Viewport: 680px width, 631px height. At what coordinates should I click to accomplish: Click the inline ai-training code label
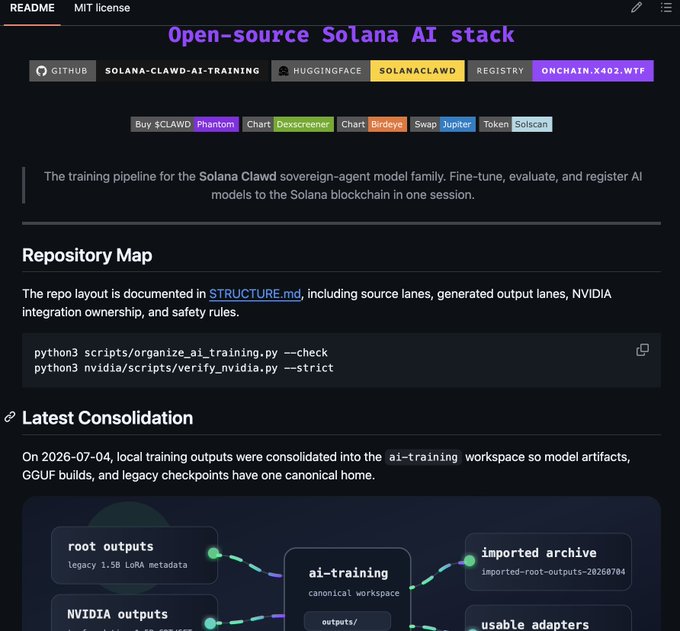(423, 457)
